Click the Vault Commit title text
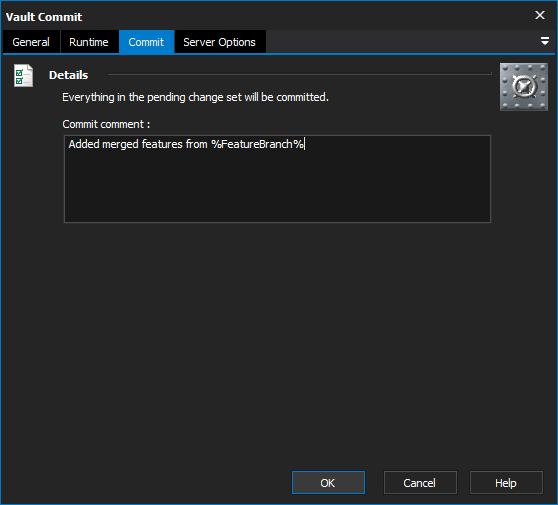The height and width of the screenshot is (505, 558). [44, 17]
